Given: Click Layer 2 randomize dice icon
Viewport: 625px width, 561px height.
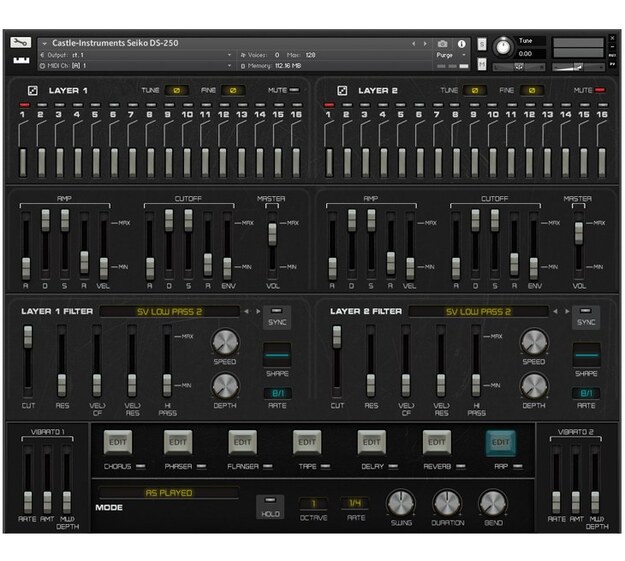Looking at the screenshot, I should (342, 91).
